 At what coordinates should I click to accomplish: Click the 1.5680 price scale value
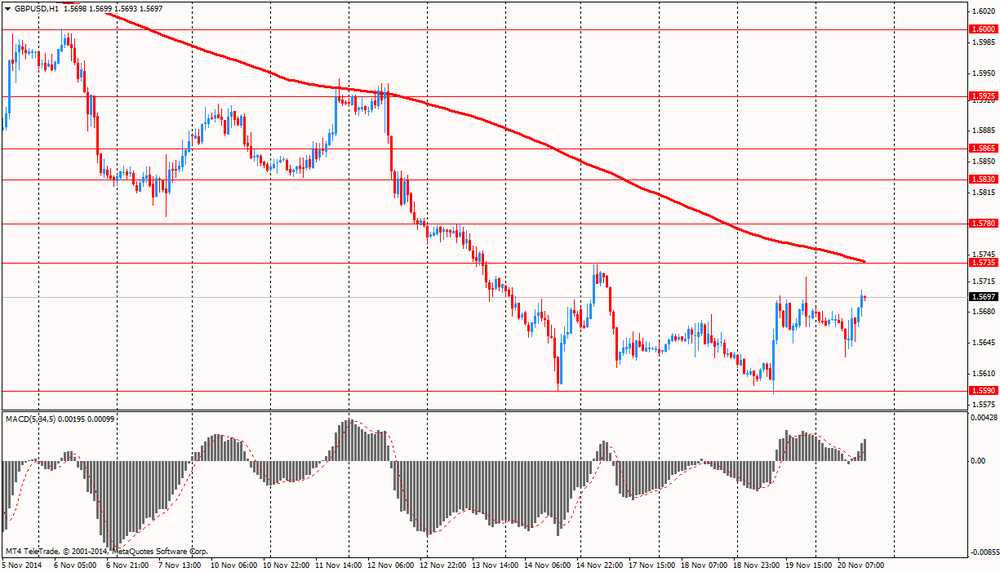coord(983,312)
